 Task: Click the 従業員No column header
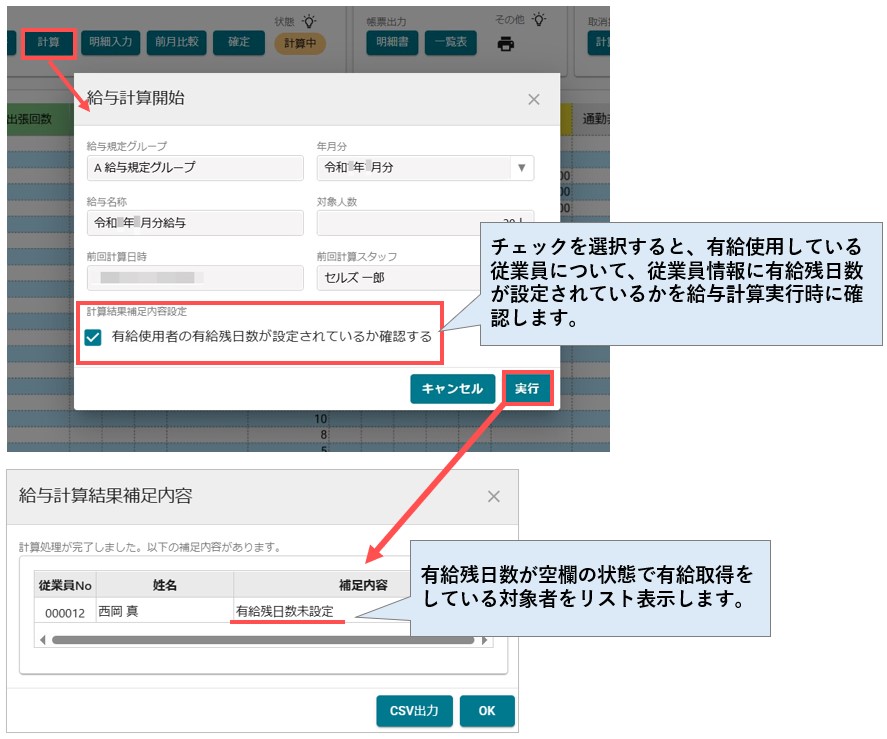pos(65,585)
